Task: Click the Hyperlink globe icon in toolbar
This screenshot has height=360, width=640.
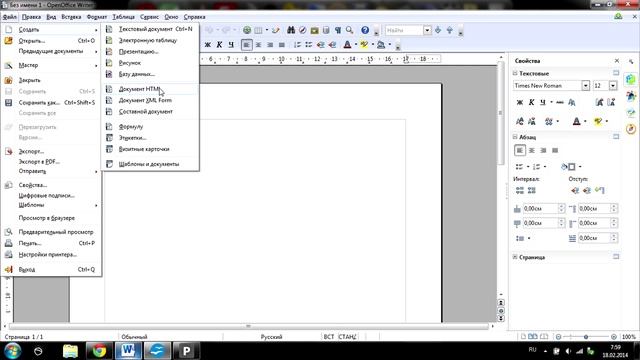Action: tap(247, 30)
